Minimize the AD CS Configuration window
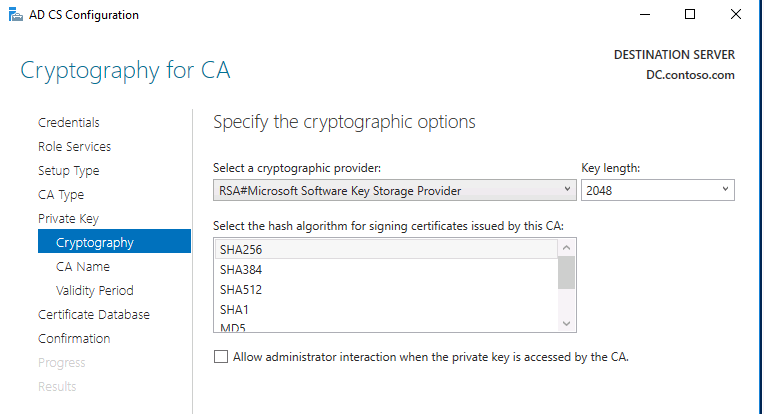Viewport: 764px width, 414px height. click(x=644, y=15)
